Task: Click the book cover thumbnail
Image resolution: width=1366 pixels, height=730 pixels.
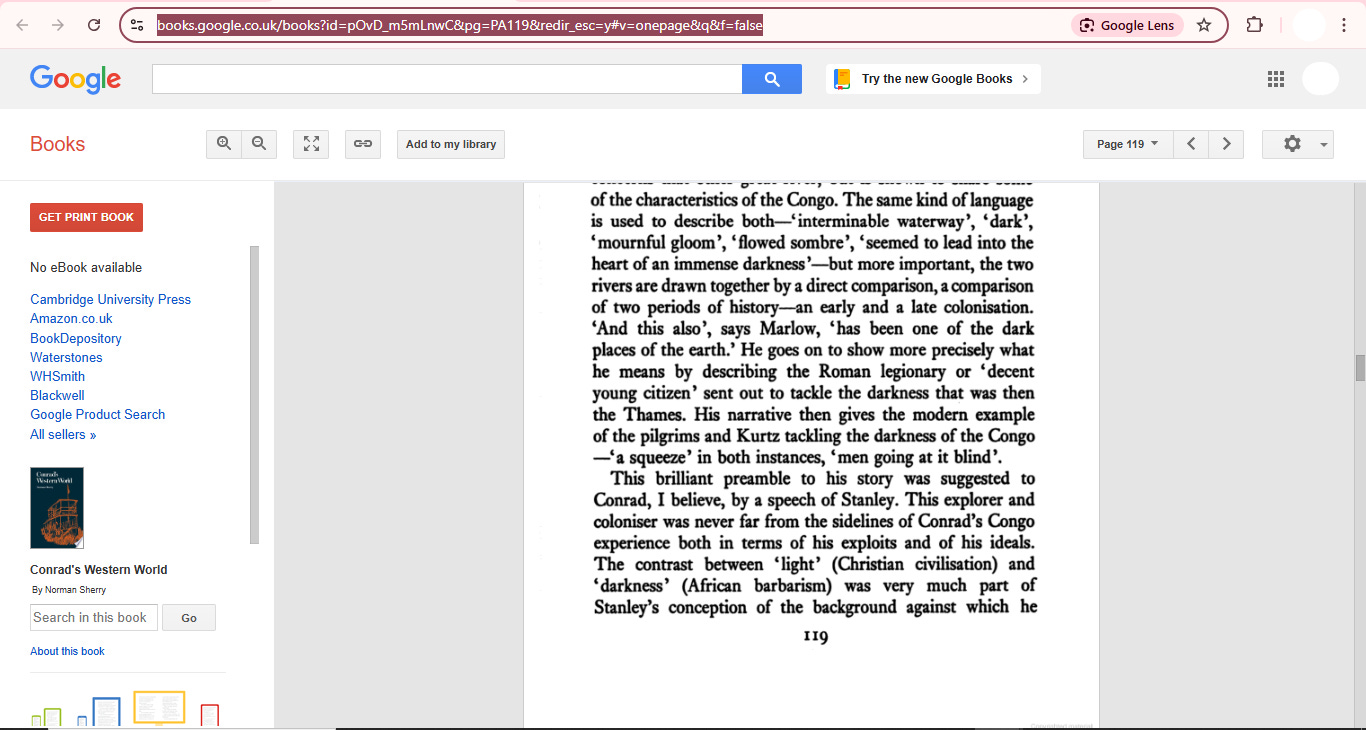Action: (57, 508)
